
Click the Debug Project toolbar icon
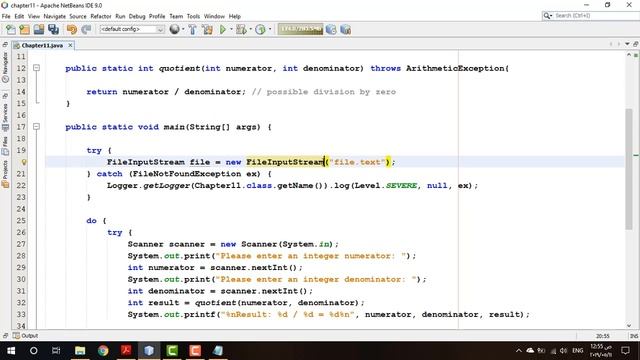[x=241, y=29]
